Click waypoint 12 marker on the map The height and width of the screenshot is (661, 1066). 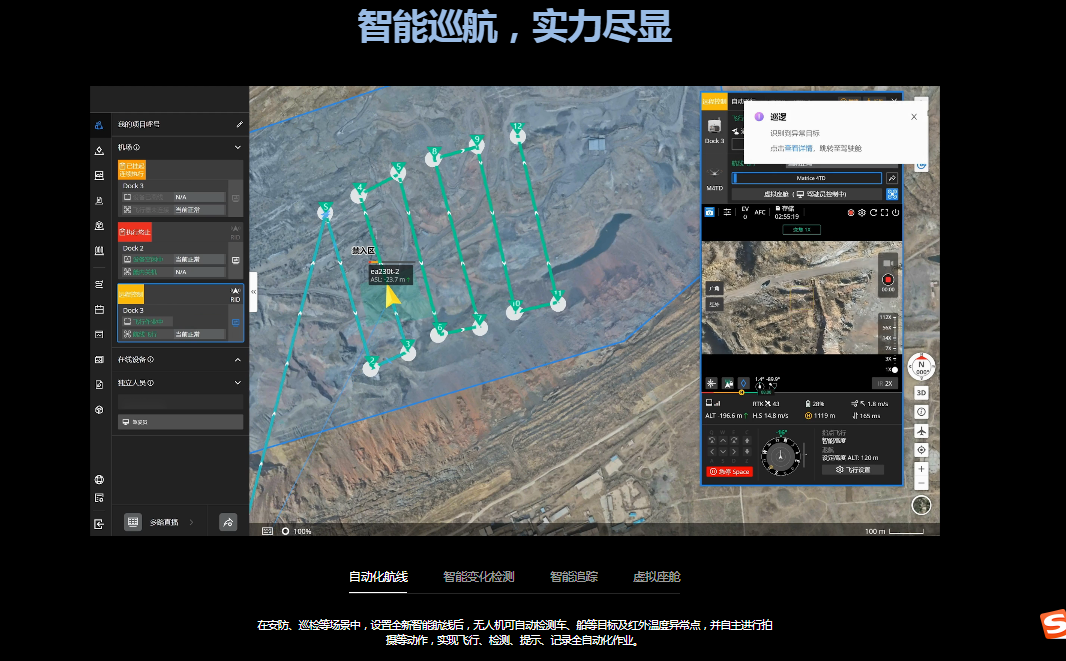click(x=517, y=133)
